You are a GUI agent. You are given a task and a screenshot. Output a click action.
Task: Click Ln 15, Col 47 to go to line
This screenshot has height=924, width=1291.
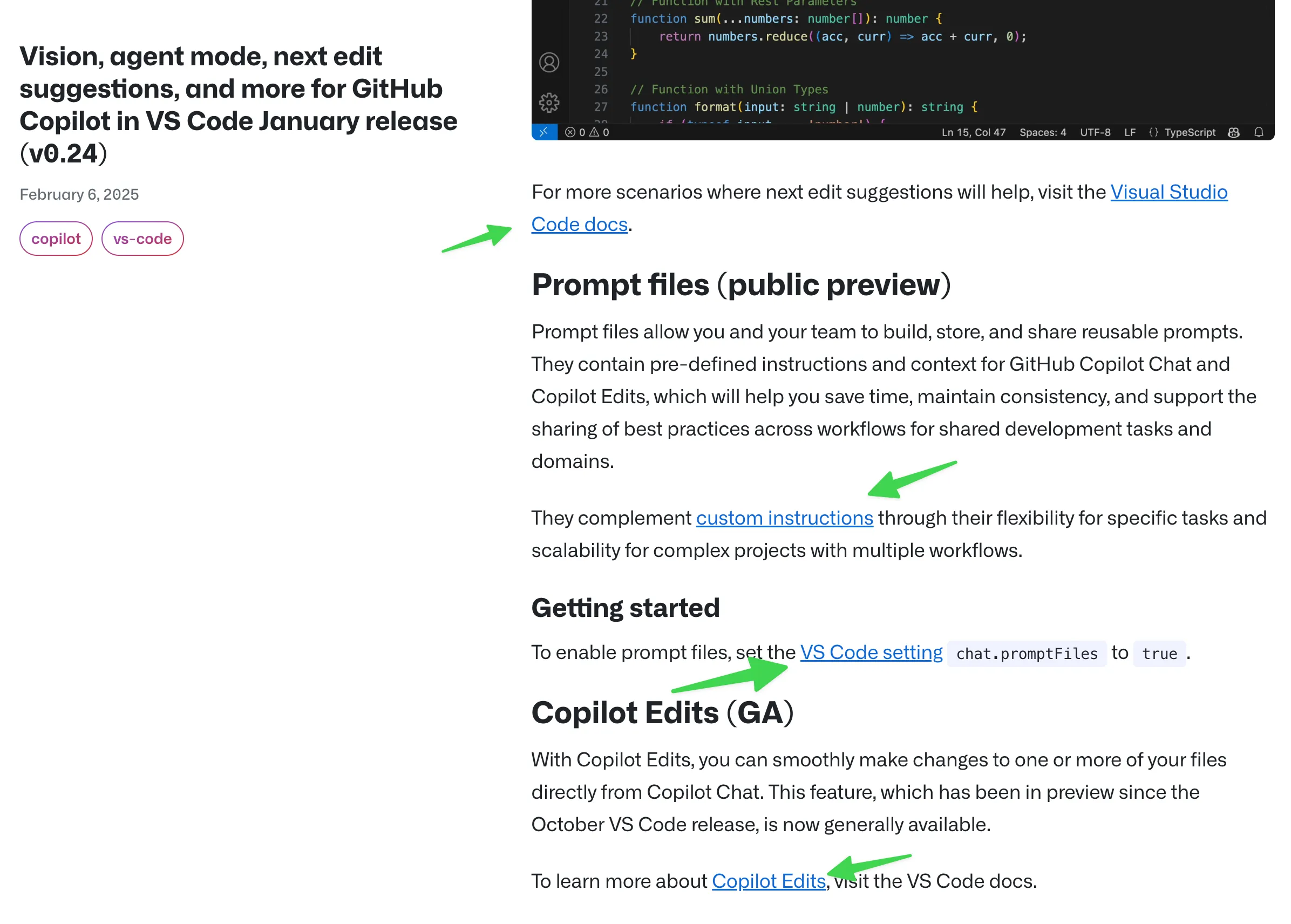(x=974, y=132)
